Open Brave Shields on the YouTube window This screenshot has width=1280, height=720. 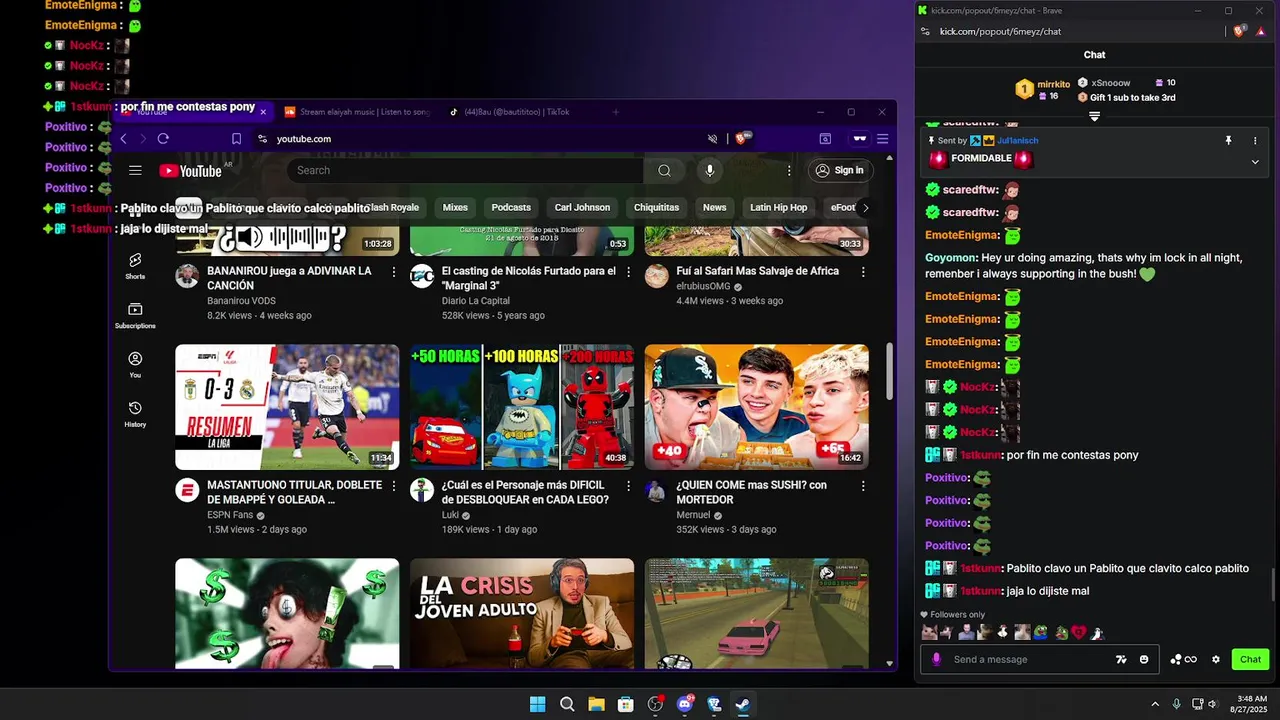pos(744,139)
